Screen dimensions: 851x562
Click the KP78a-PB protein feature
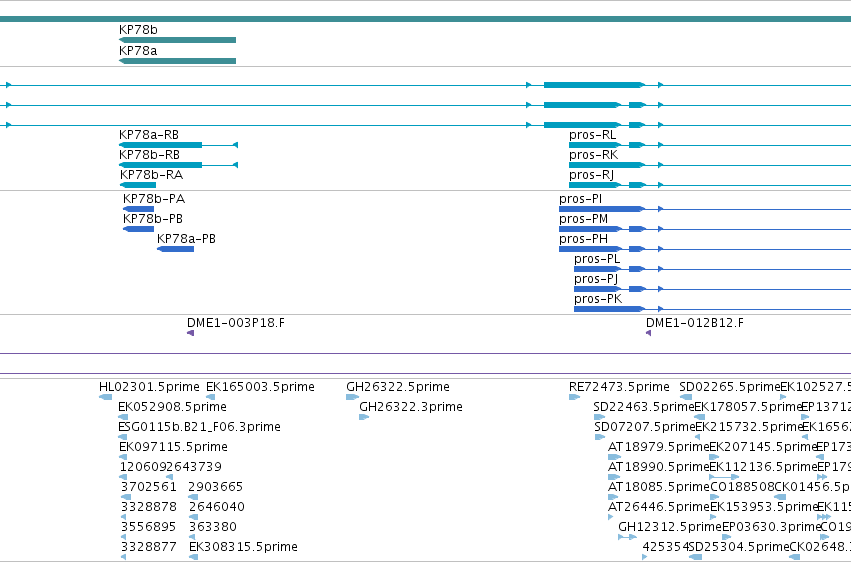click(175, 249)
